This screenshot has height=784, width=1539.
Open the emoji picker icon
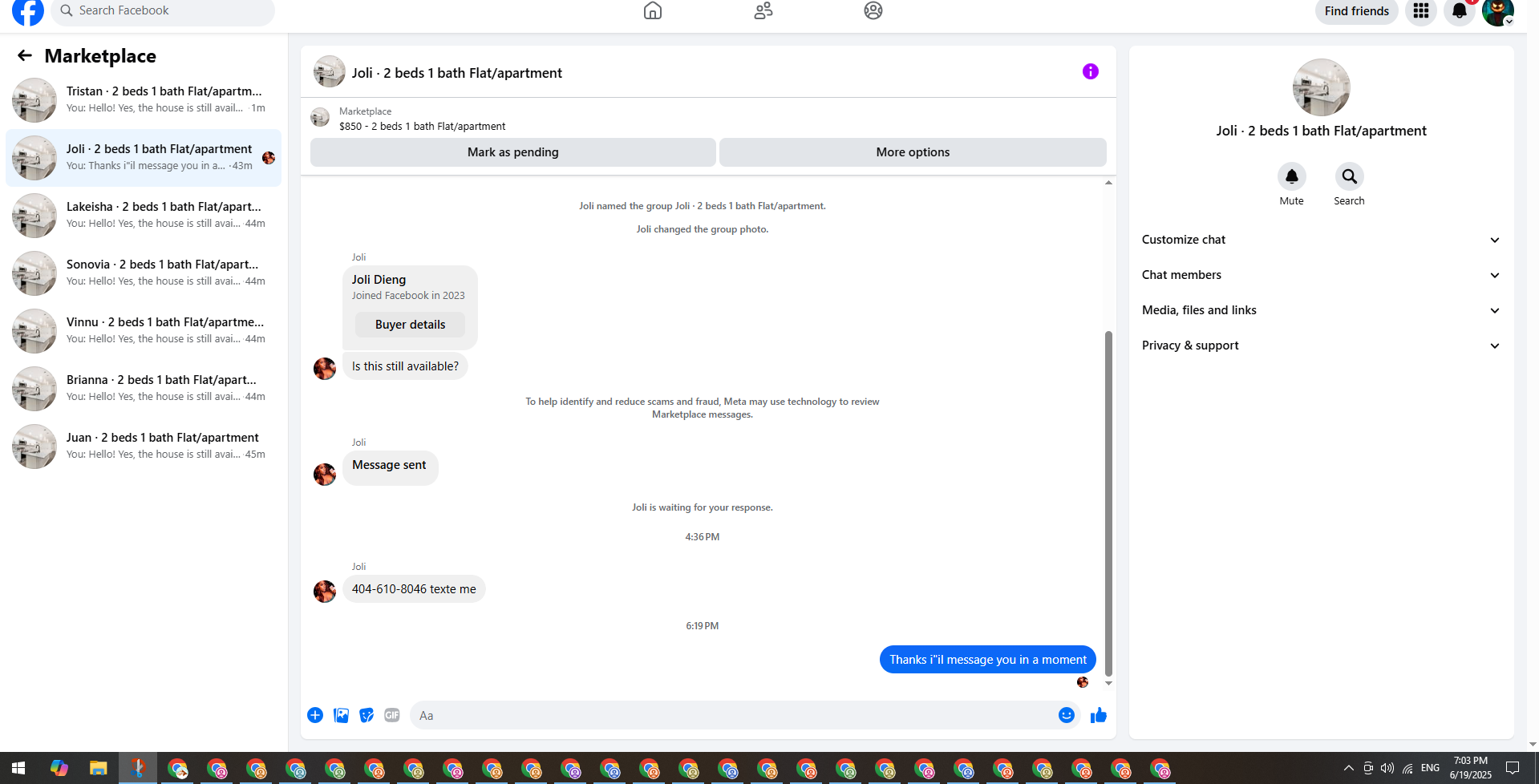(x=1067, y=715)
